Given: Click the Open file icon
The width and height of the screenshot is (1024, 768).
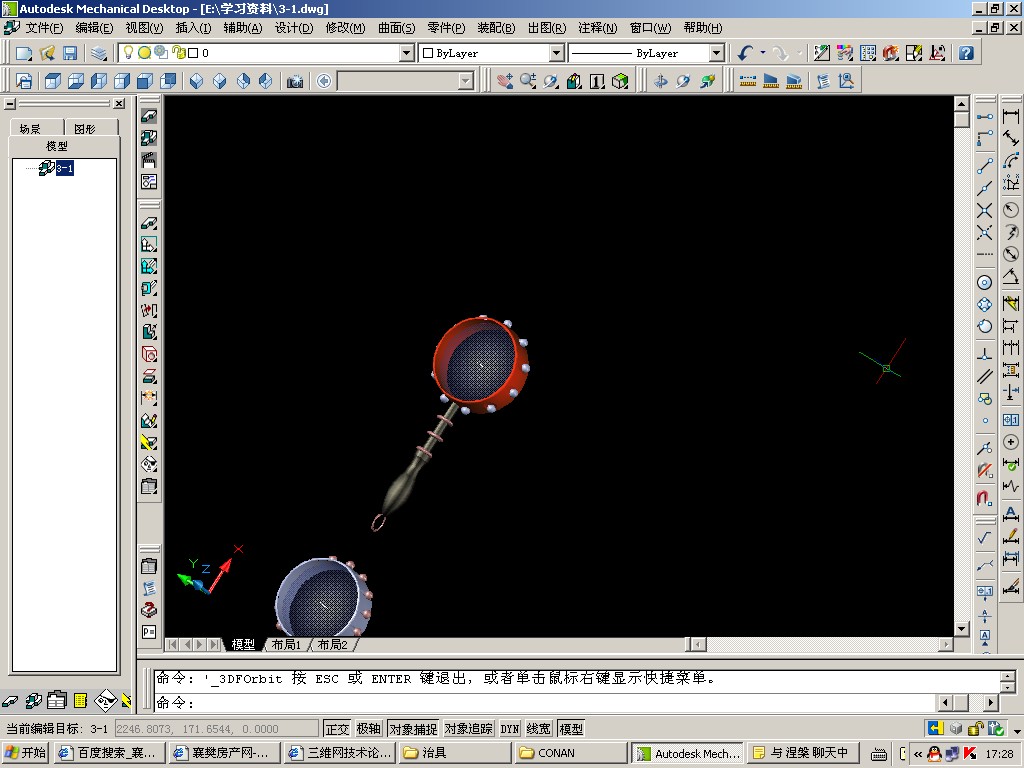Looking at the screenshot, I should pyautogui.click(x=47, y=54).
